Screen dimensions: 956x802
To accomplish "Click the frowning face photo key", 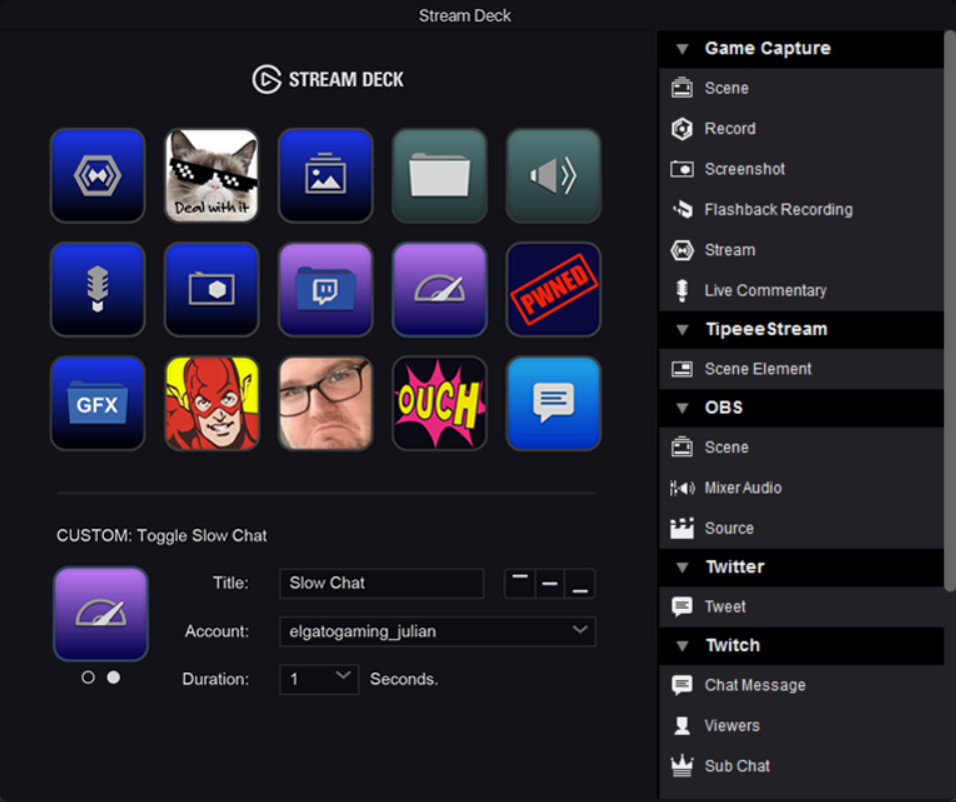I will [326, 404].
